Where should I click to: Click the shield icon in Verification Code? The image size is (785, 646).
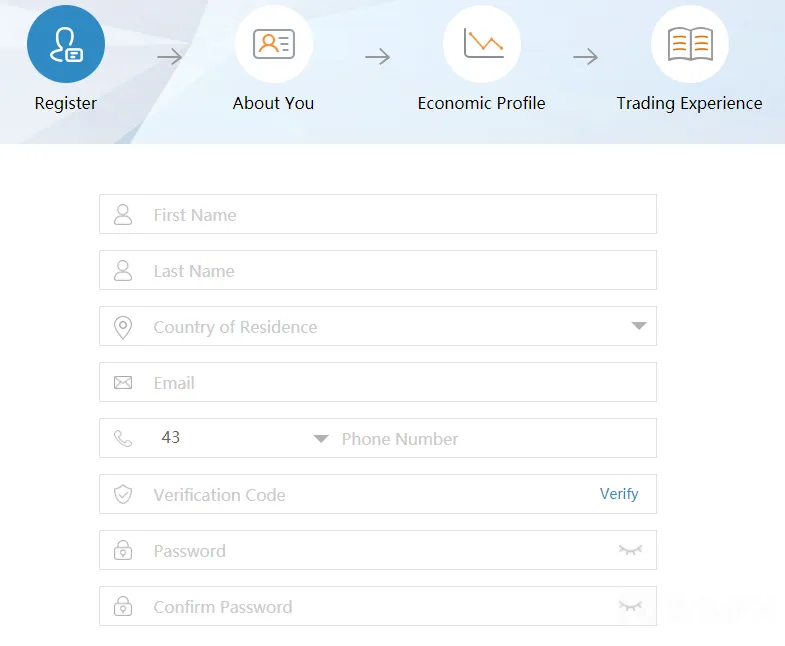pyautogui.click(x=123, y=494)
